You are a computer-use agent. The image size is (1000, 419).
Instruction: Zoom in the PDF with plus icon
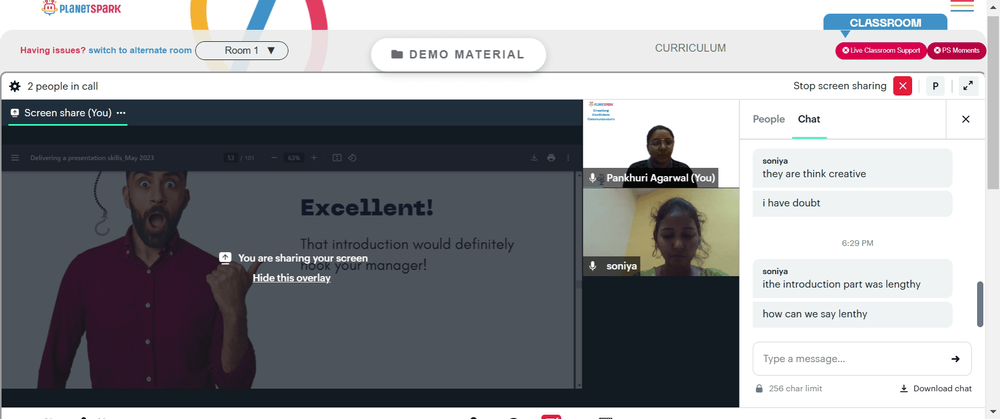314,158
